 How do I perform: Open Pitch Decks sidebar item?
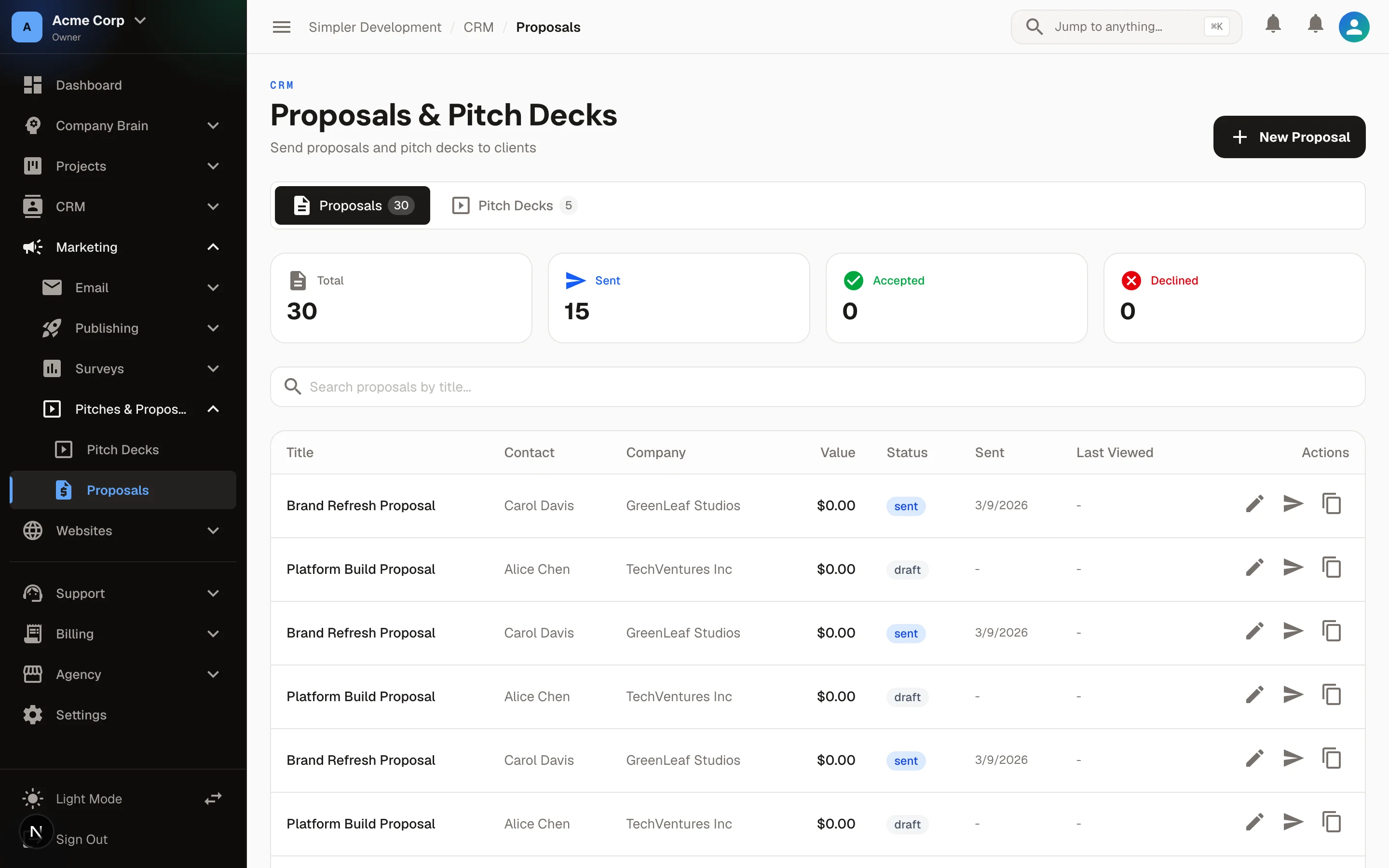tap(123, 449)
